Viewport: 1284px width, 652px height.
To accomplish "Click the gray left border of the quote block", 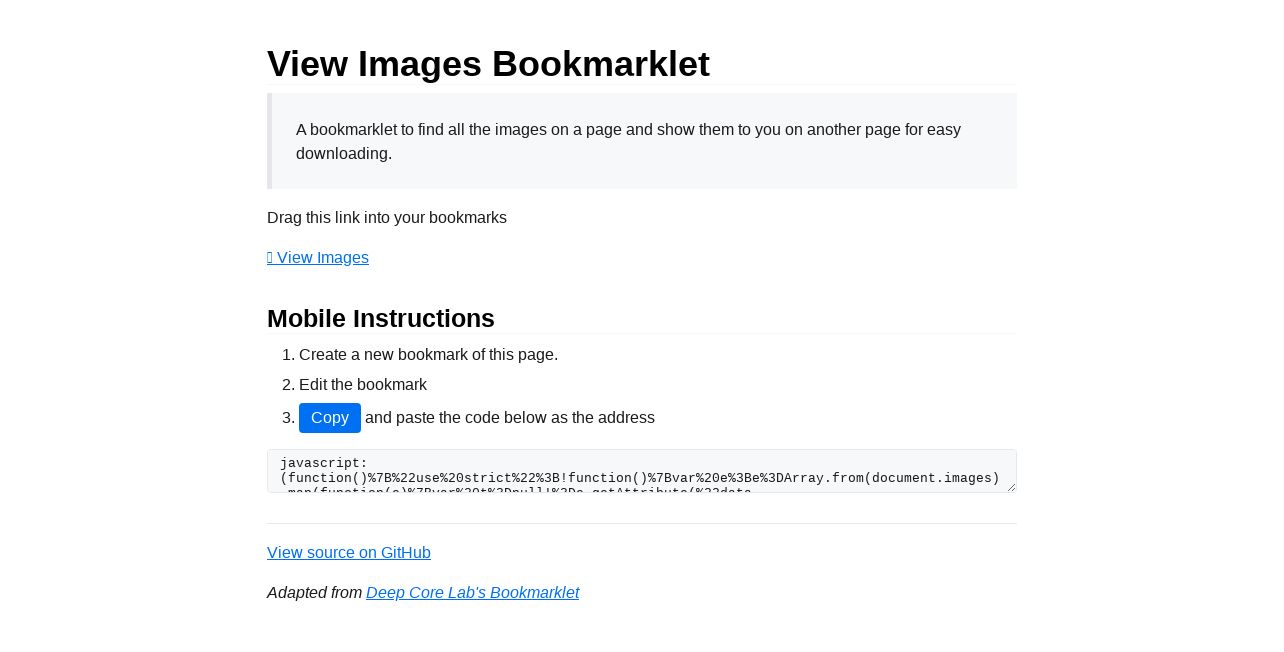I will (x=269, y=141).
